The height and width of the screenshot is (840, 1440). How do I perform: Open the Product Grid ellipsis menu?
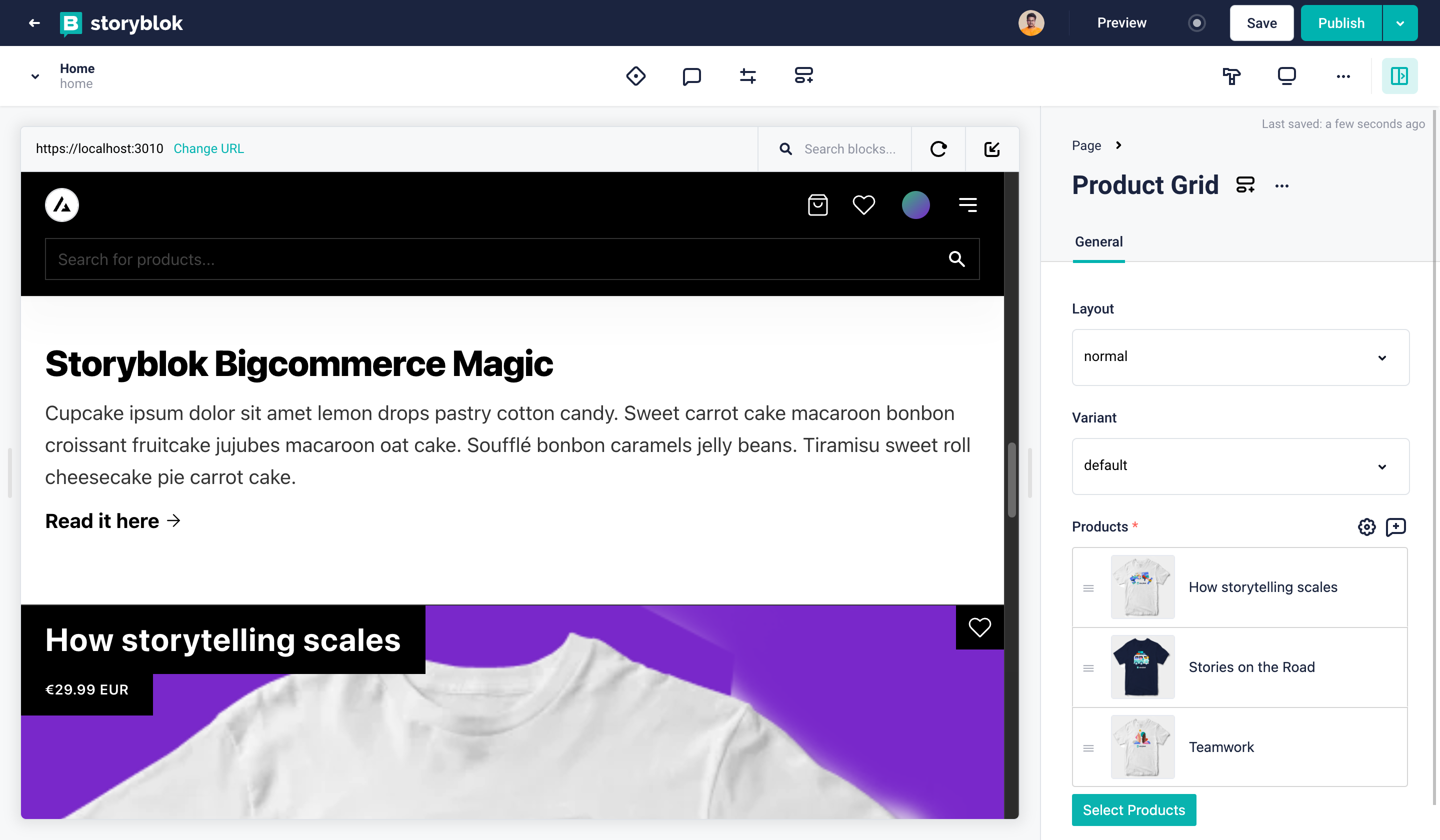click(1281, 185)
